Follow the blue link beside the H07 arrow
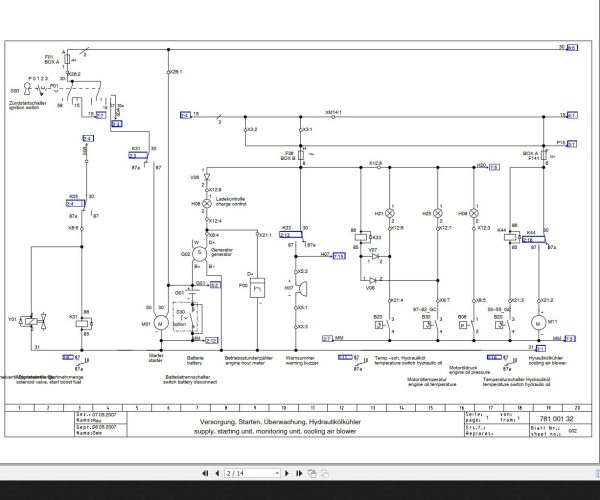 point(339,256)
